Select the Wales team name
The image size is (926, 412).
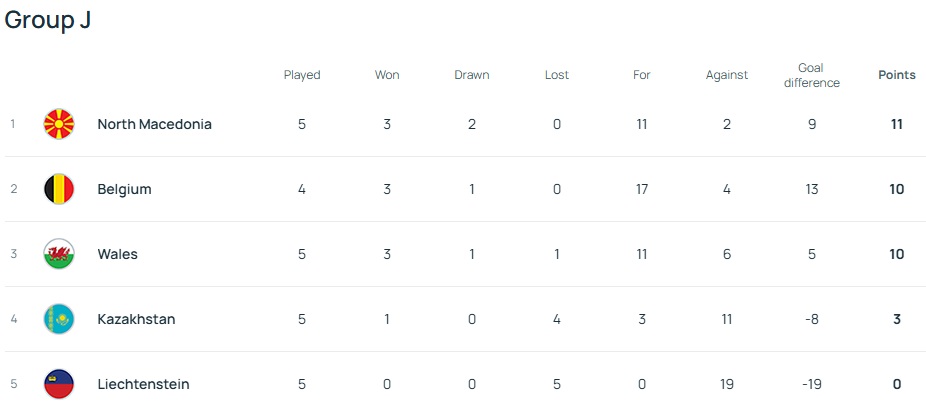click(x=117, y=254)
